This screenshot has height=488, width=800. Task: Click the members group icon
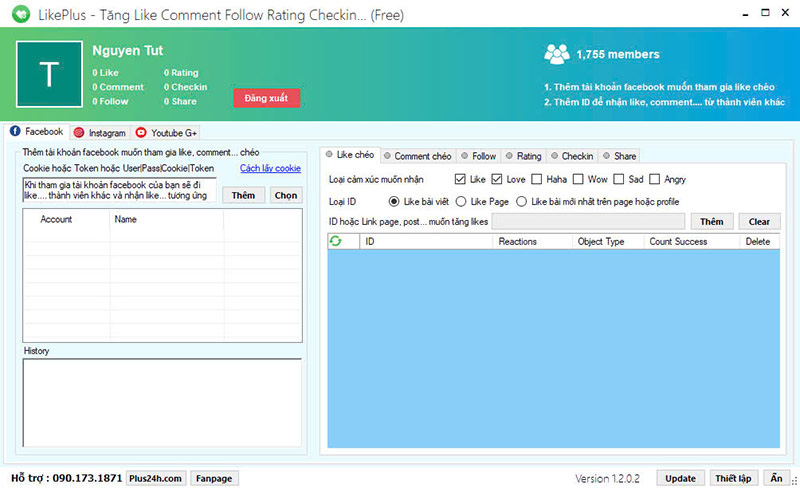click(x=557, y=54)
